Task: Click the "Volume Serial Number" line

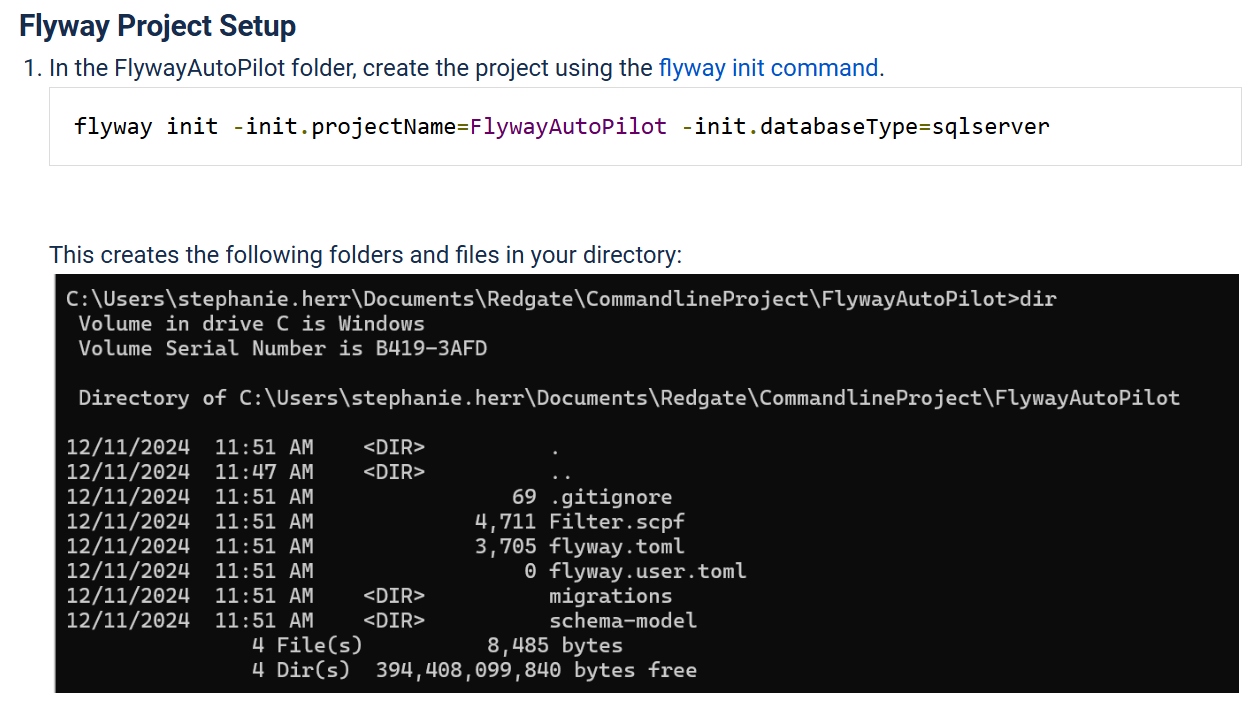Action: tap(282, 348)
